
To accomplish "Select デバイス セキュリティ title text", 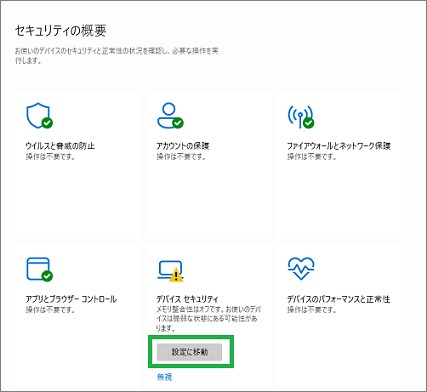I will [x=187, y=299].
